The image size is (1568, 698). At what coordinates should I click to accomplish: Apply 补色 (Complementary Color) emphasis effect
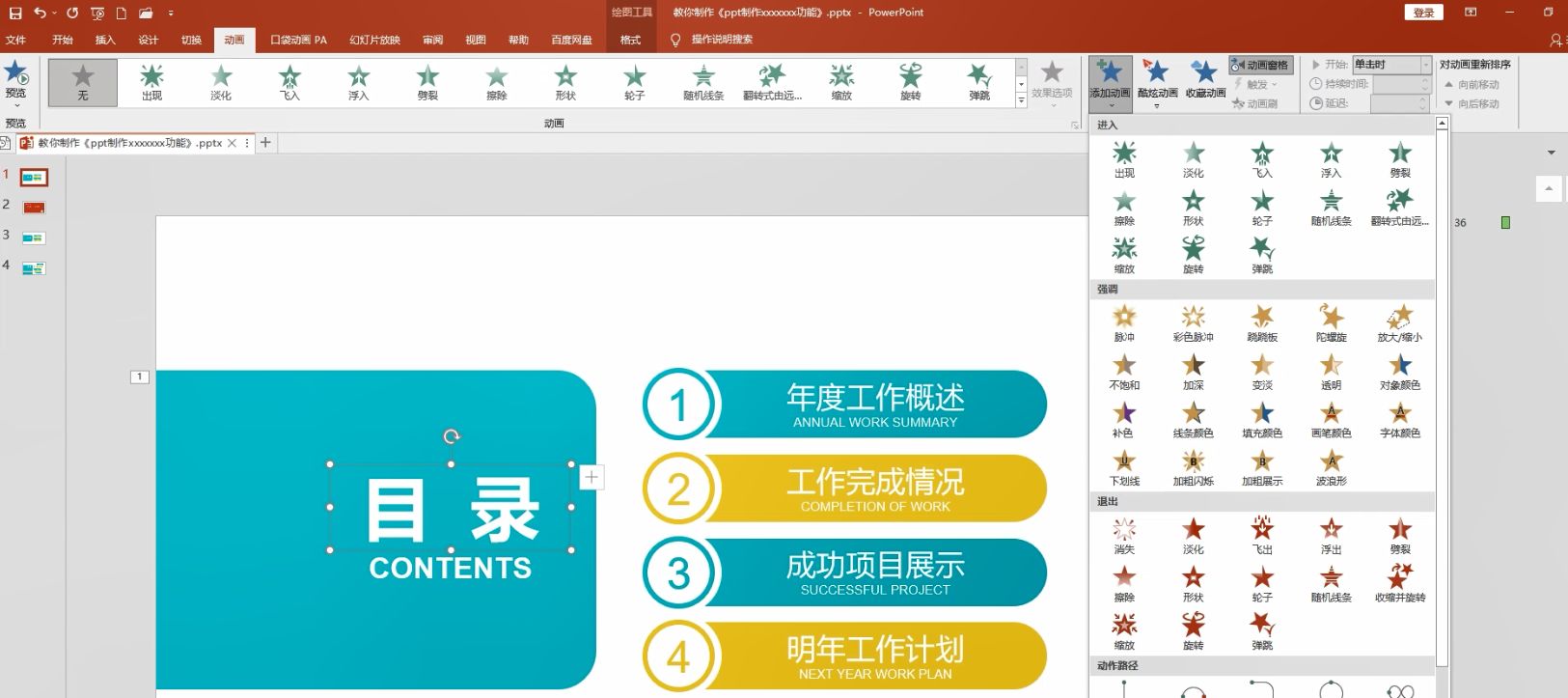pos(1124,421)
